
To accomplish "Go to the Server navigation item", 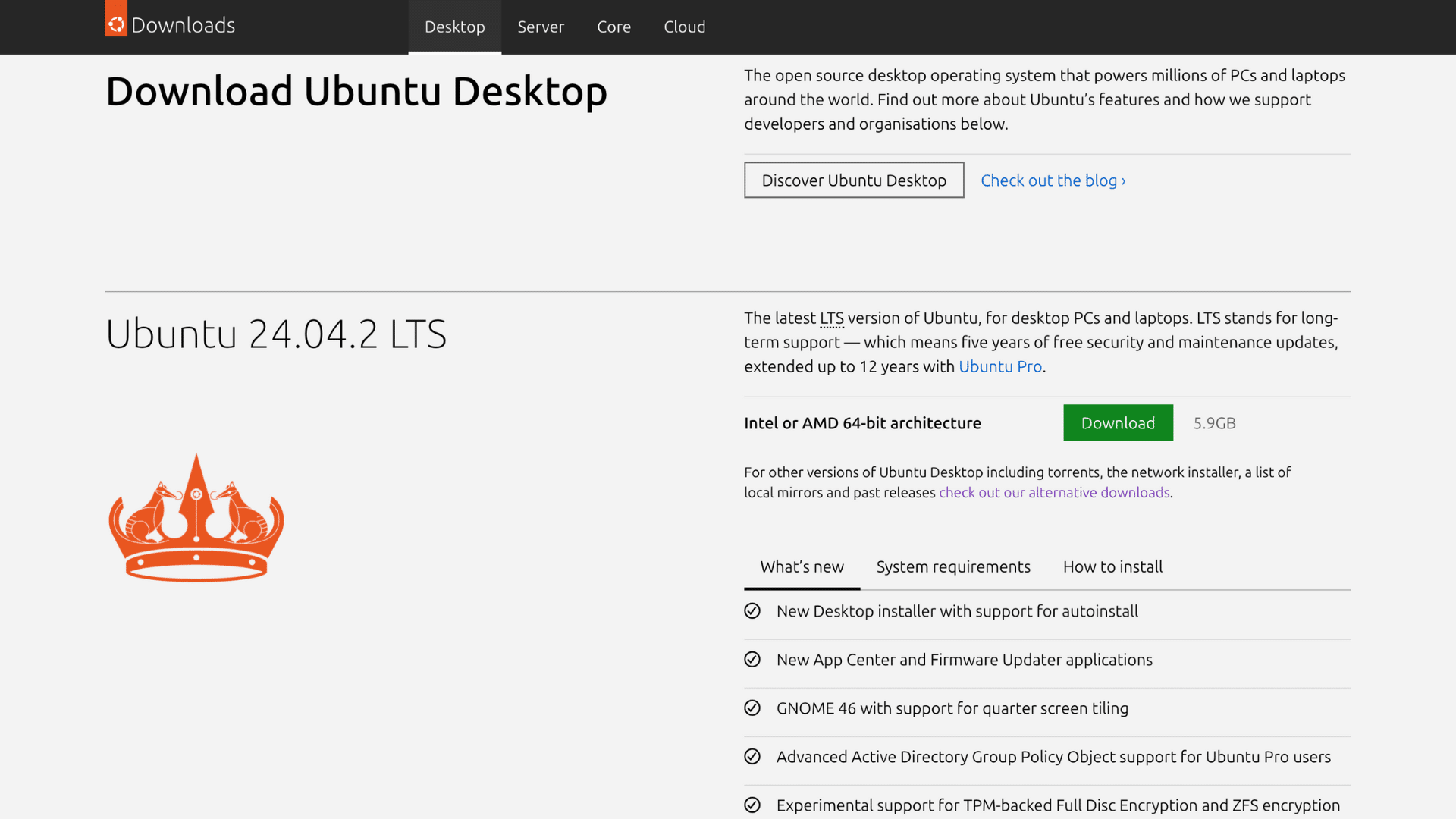I will tap(541, 27).
